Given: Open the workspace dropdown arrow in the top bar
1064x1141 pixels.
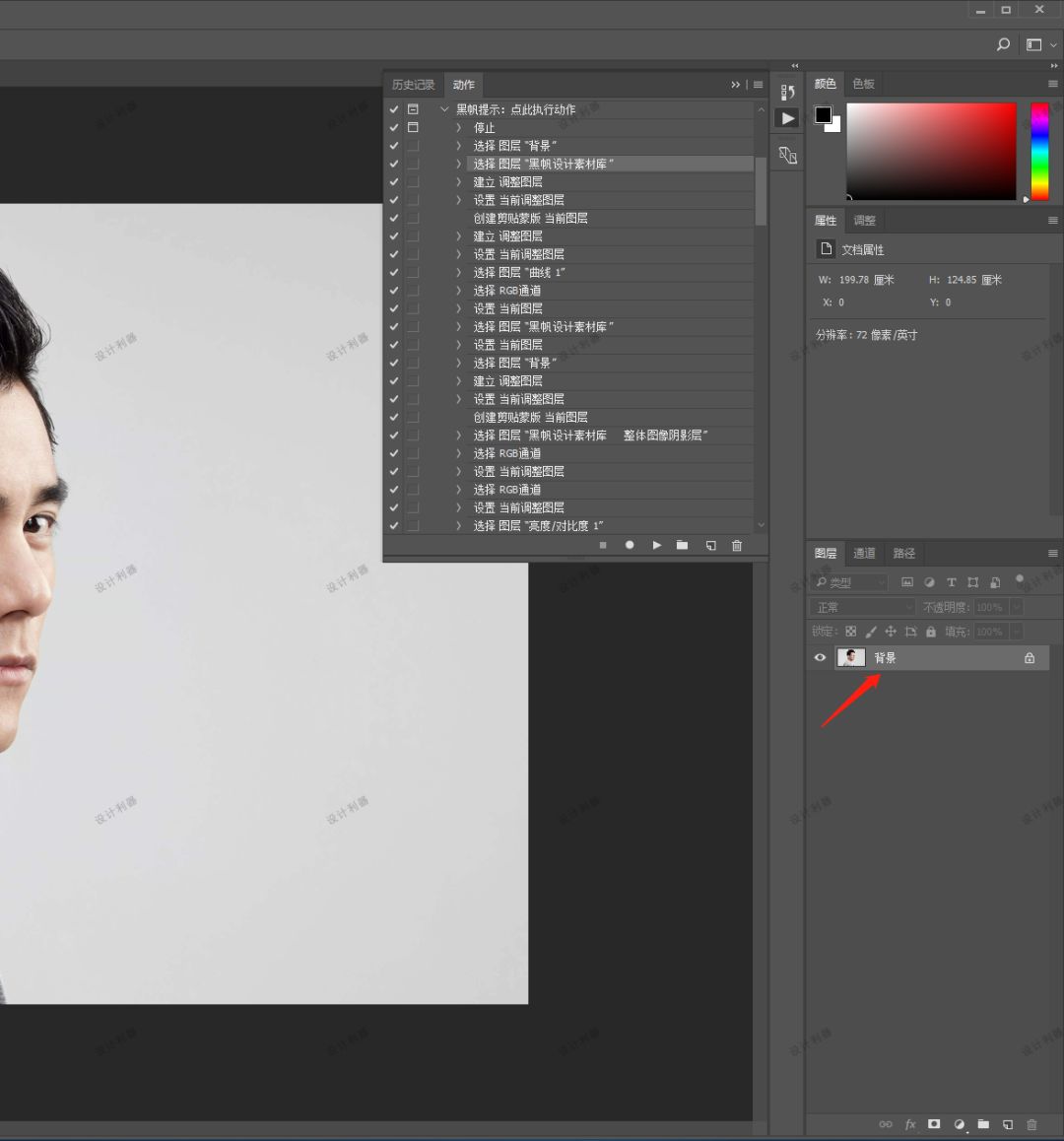Looking at the screenshot, I should 1053,45.
